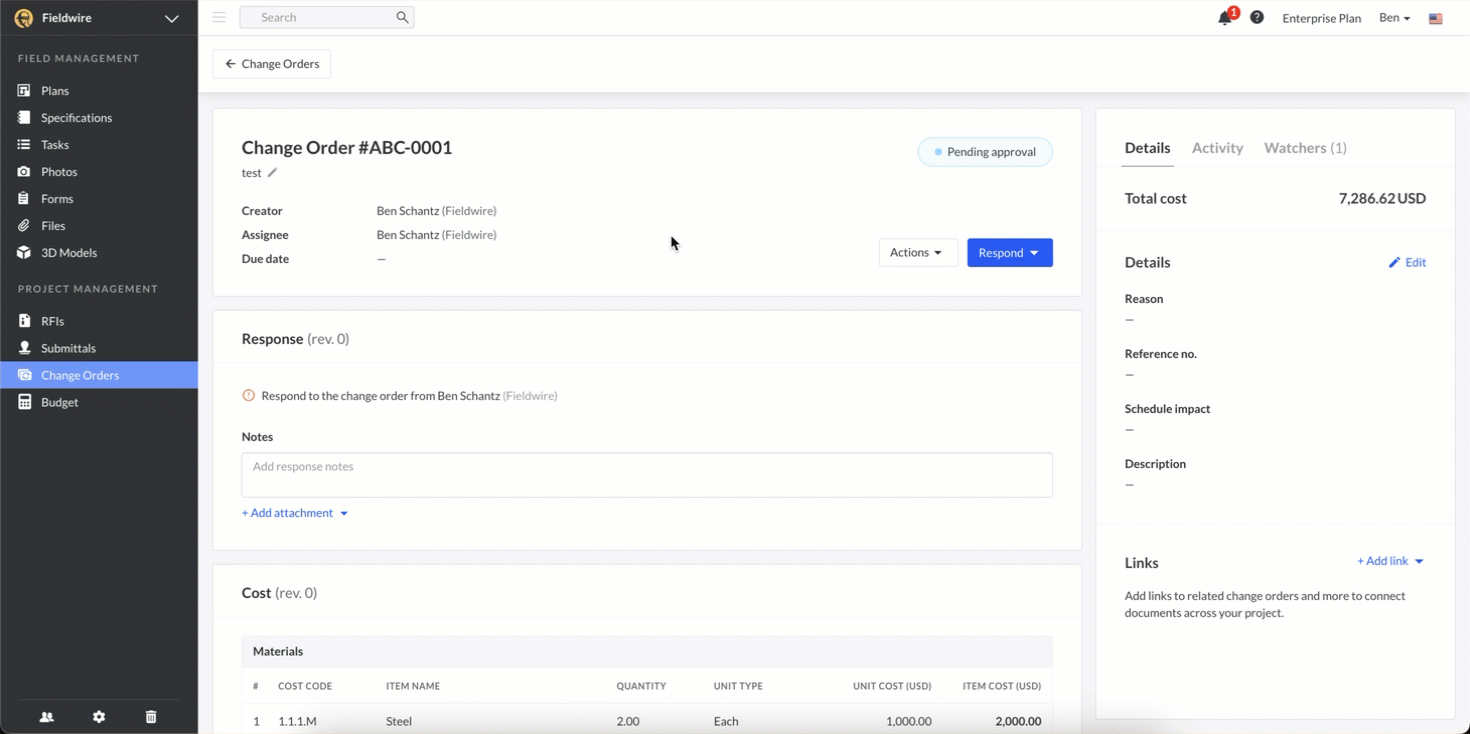
Task: Open the help question mark icon
Action: [x=1257, y=18]
